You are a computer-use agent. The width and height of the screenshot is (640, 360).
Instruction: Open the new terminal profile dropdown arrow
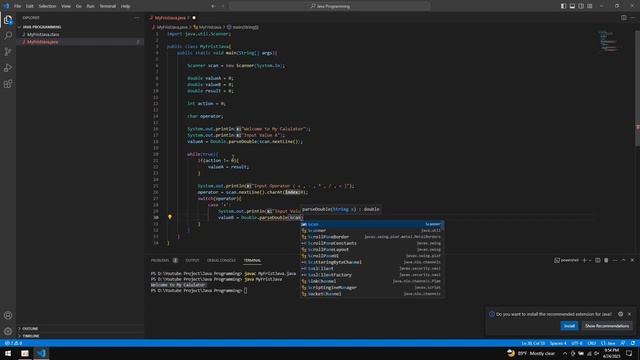590,260
